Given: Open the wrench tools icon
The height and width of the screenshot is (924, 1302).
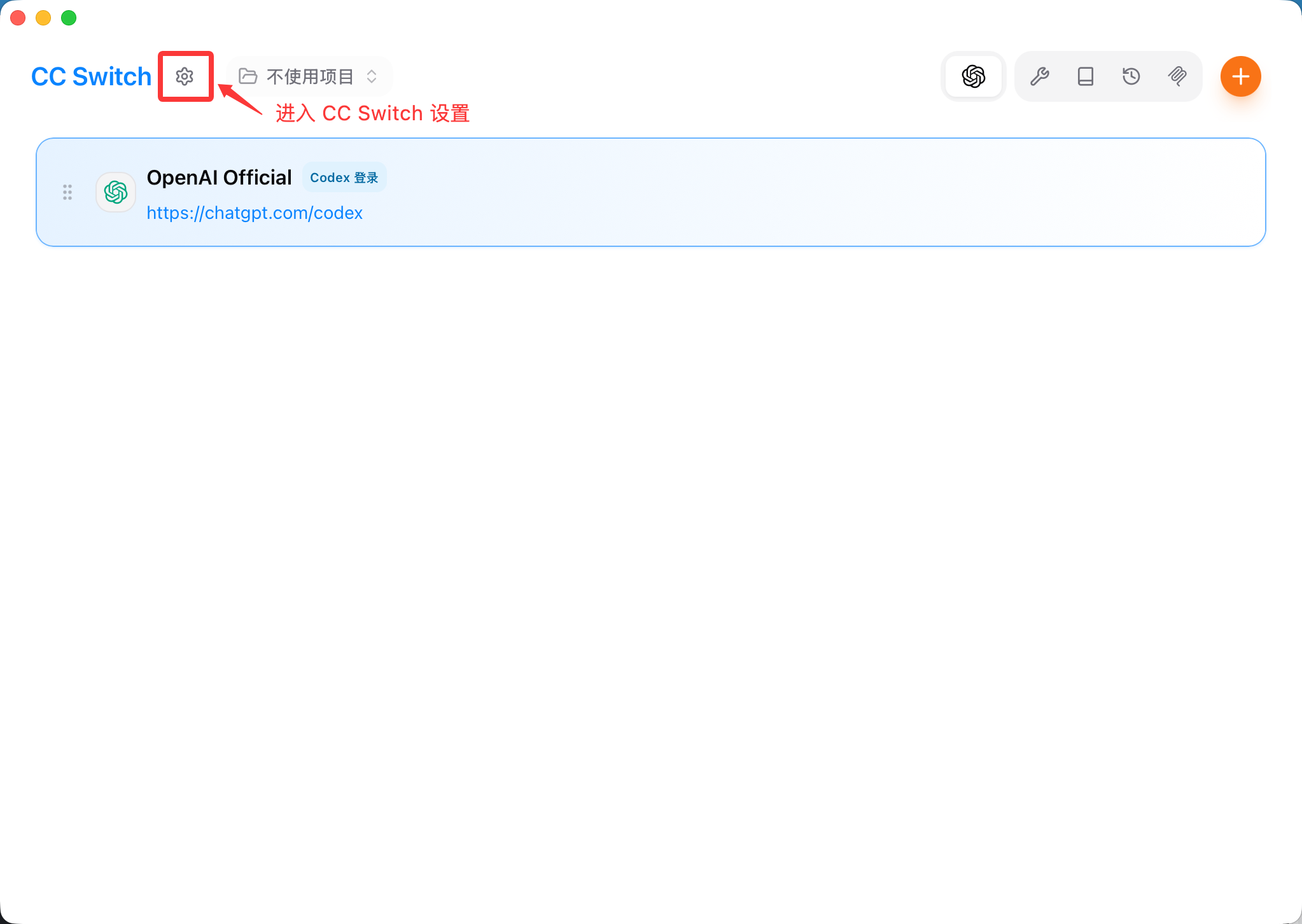Looking at the screenshot, I should (1040, 76).
